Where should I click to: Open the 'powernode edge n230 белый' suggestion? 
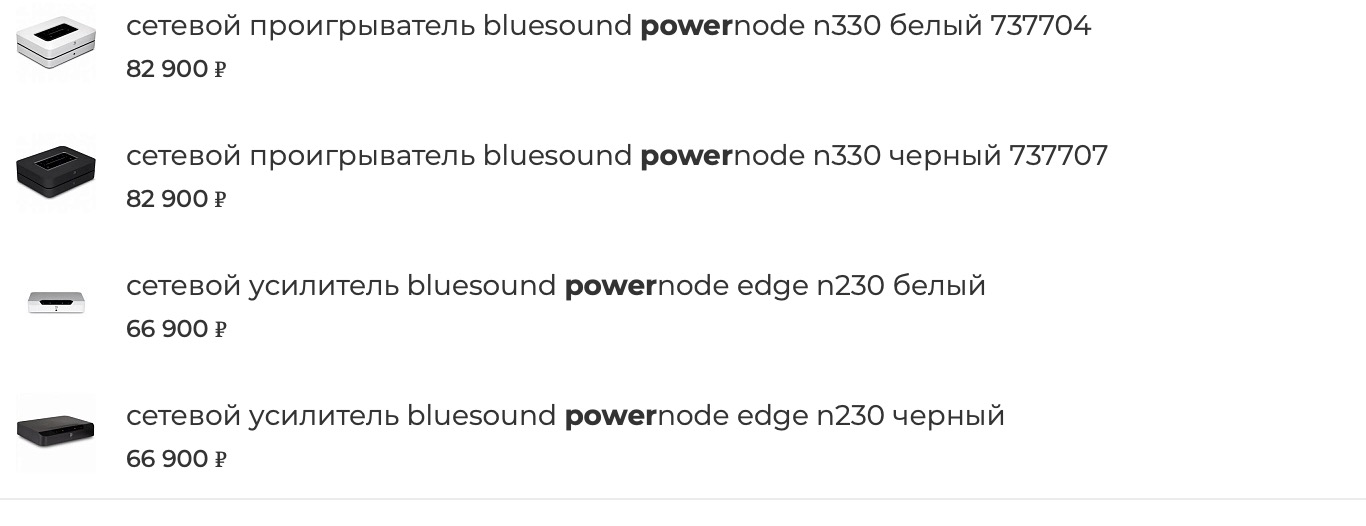(555, 286)
